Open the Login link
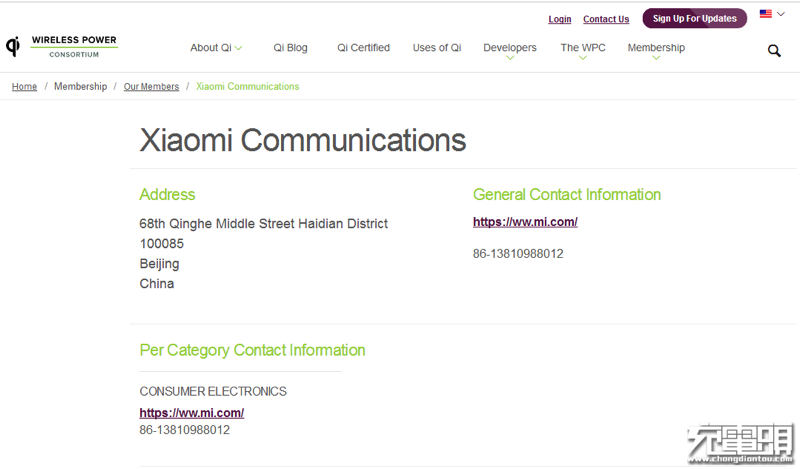The height and width of the screenshot is (469, 800). pos(560,19)
